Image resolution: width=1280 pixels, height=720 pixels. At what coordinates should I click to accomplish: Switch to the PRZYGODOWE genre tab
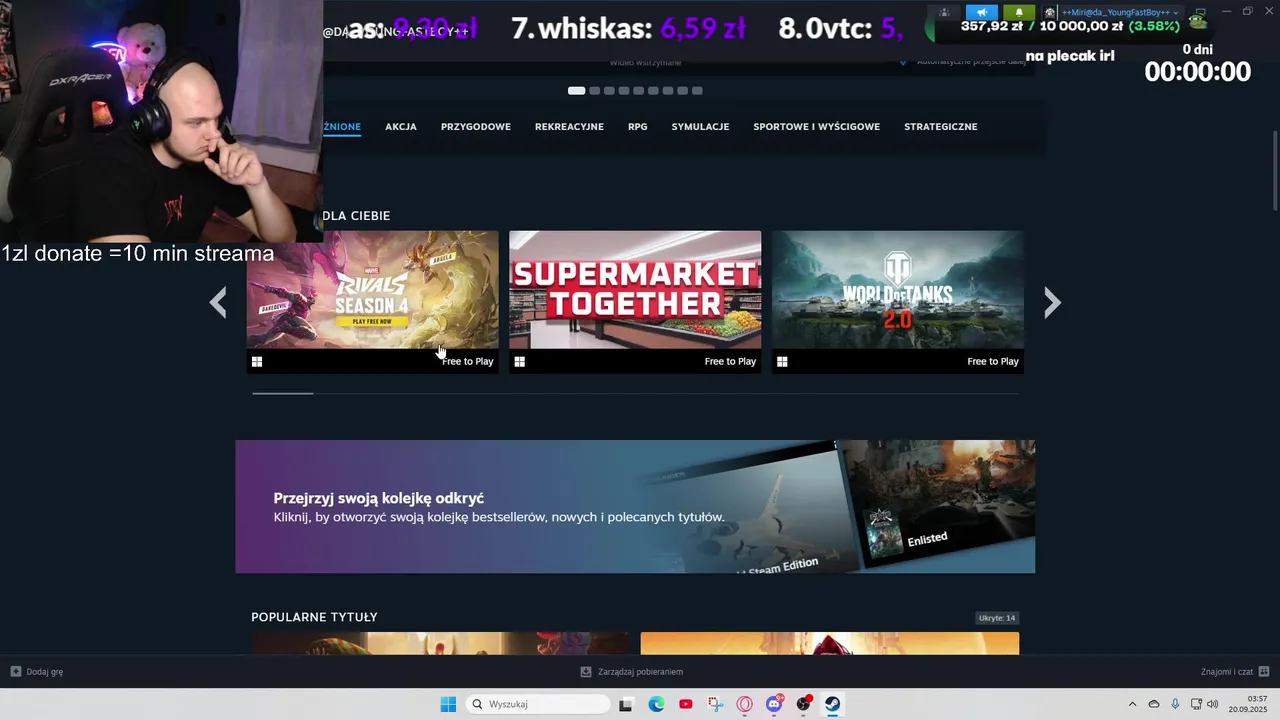tap(476, 127)
